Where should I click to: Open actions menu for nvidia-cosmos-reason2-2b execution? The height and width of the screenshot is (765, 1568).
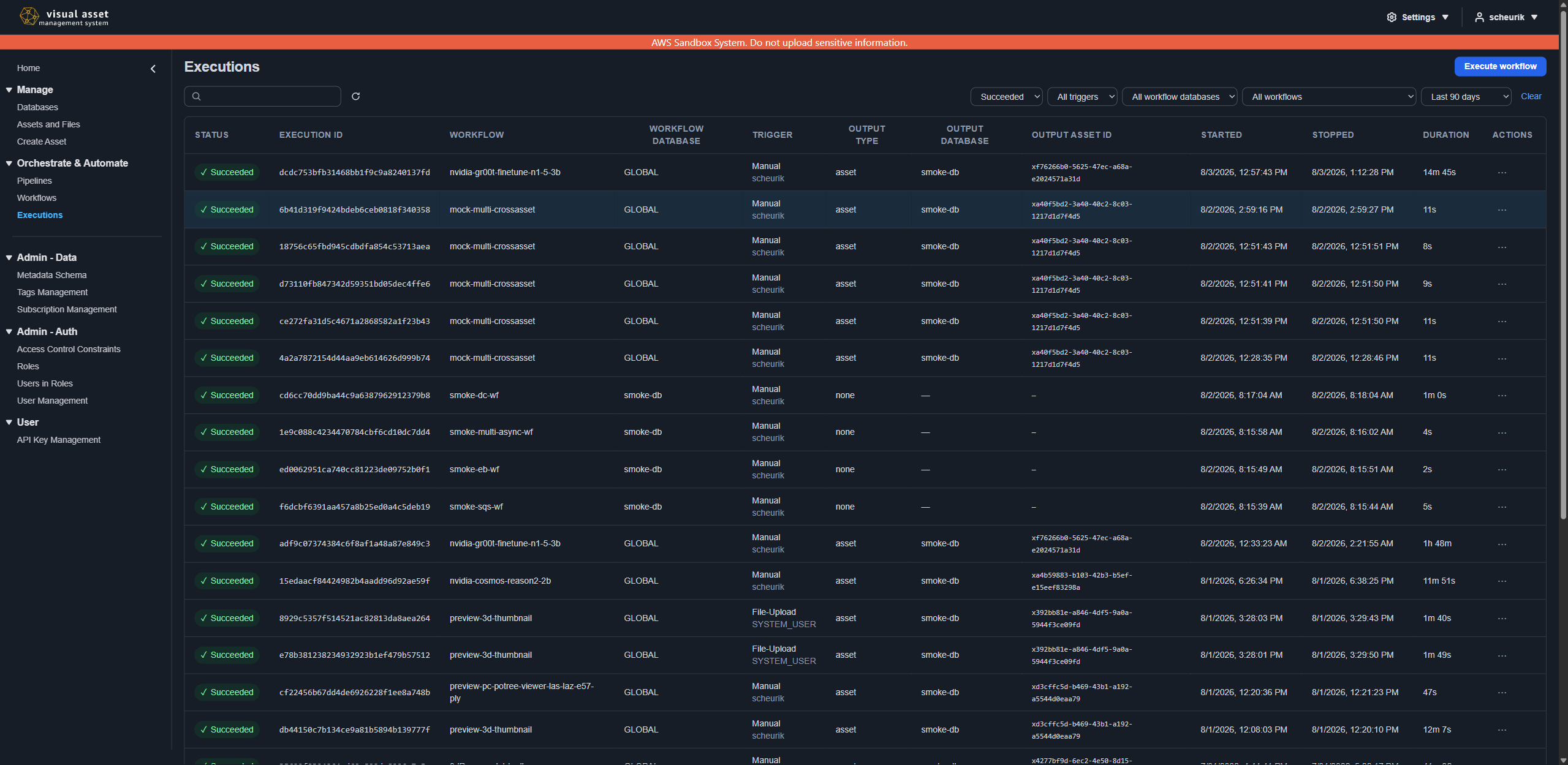tap(1502, 581)
